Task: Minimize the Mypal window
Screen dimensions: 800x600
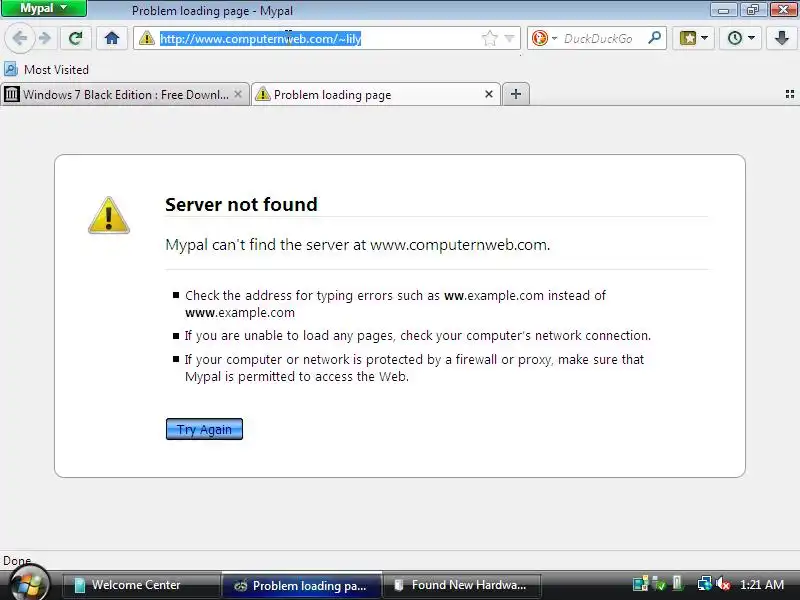Action: coord(723,9)
